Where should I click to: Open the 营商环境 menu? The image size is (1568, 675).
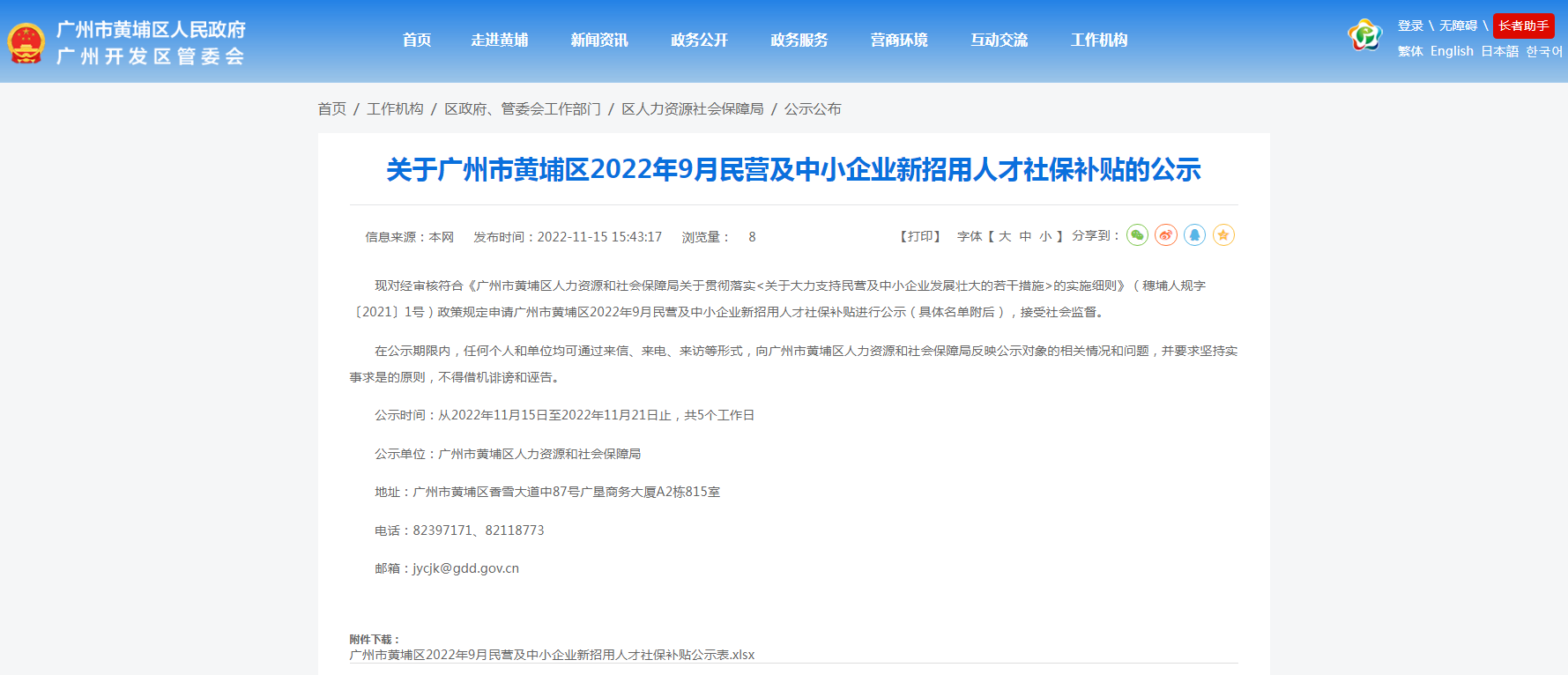point(899,40)
